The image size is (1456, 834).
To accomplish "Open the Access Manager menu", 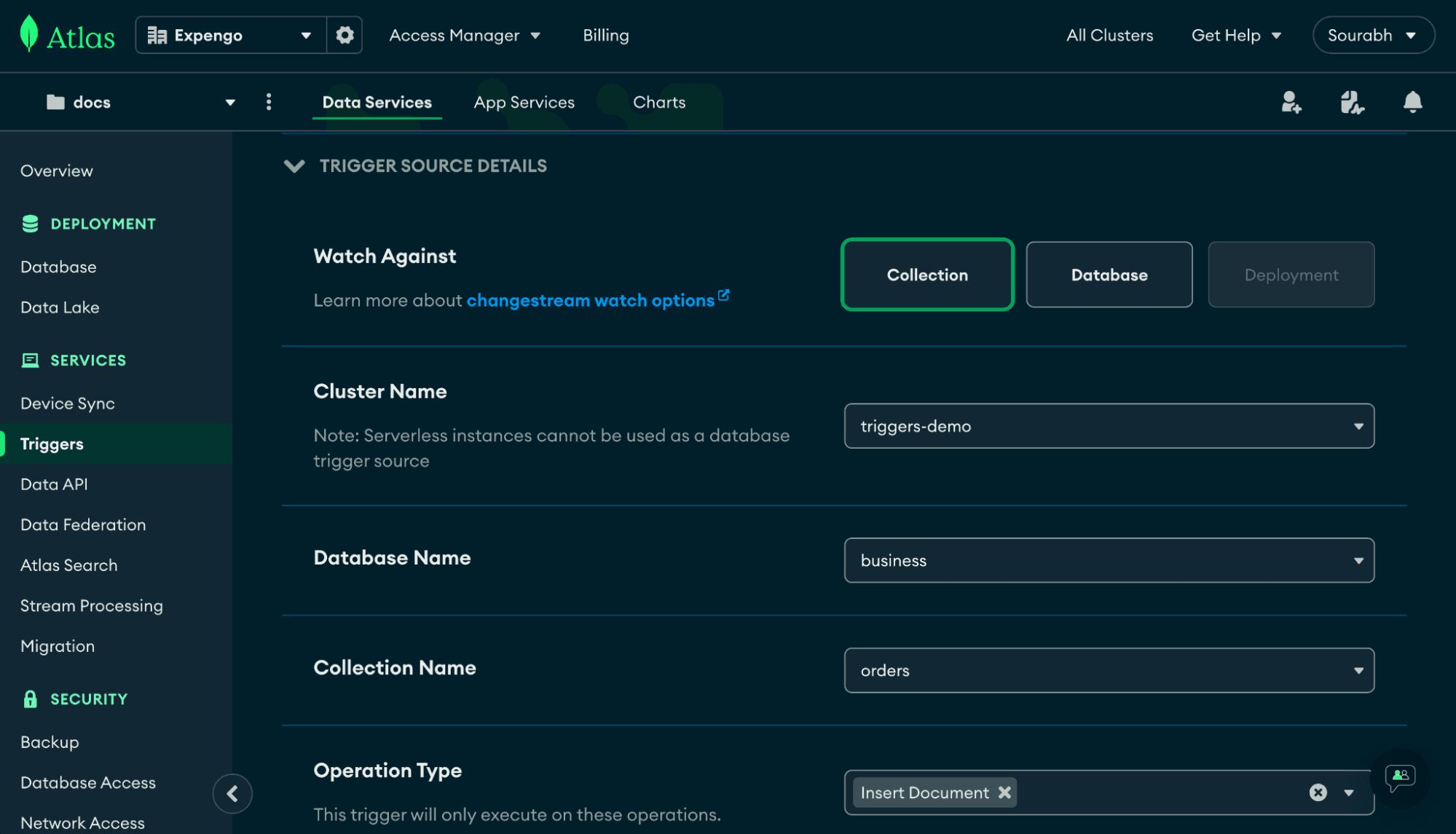I will click(x=465, y=34).
